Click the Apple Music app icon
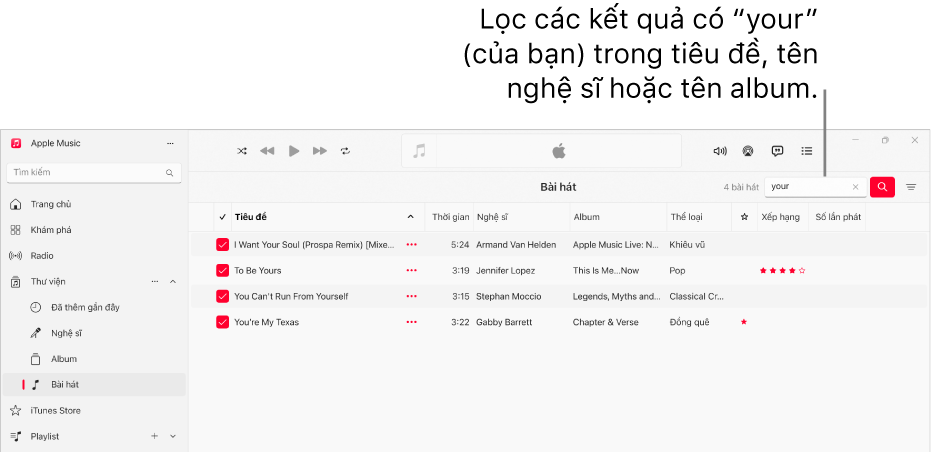934x452 pixels. coord(16,144)
